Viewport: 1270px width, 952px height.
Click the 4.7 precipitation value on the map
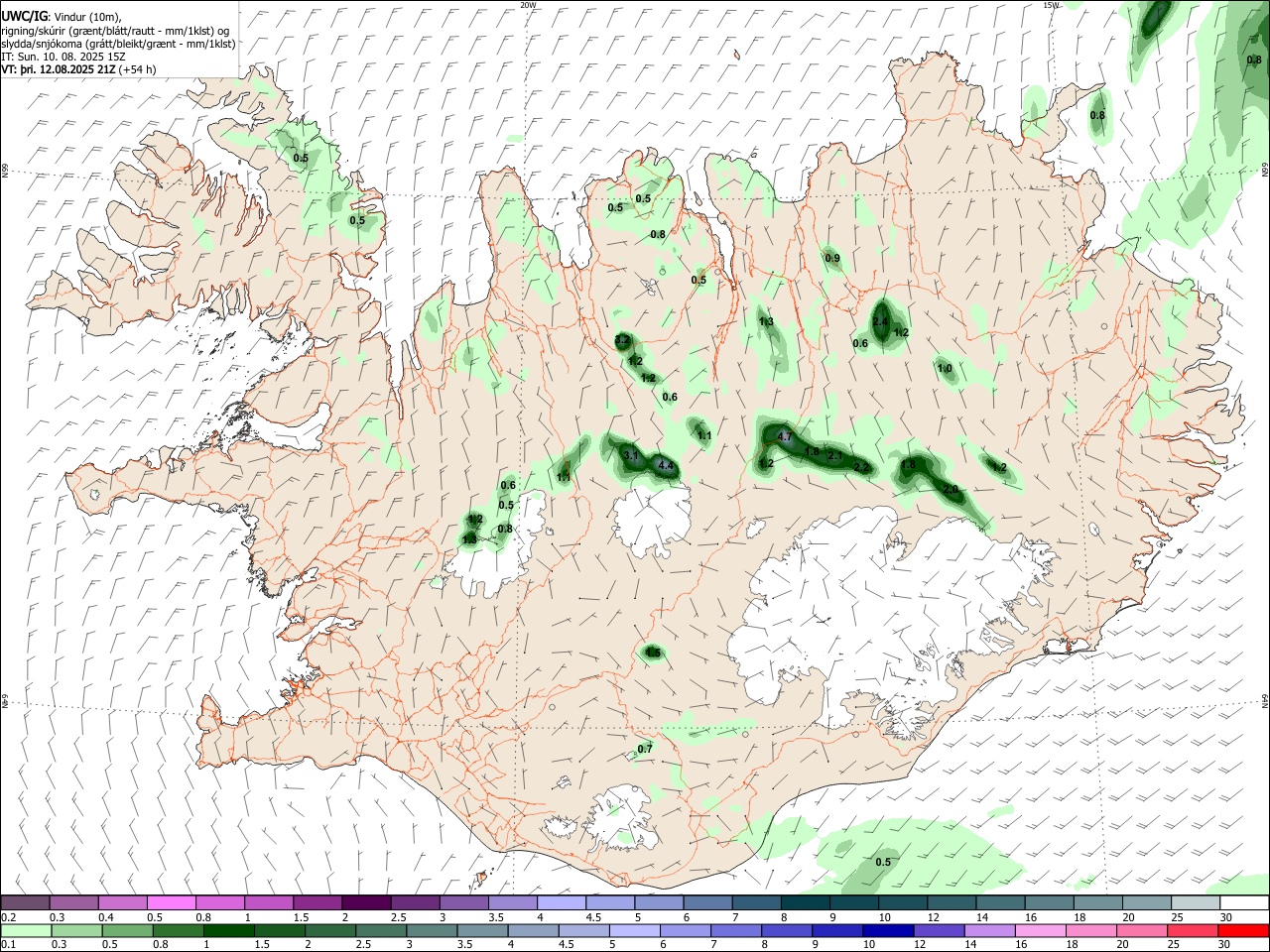(x=785, y=436)
